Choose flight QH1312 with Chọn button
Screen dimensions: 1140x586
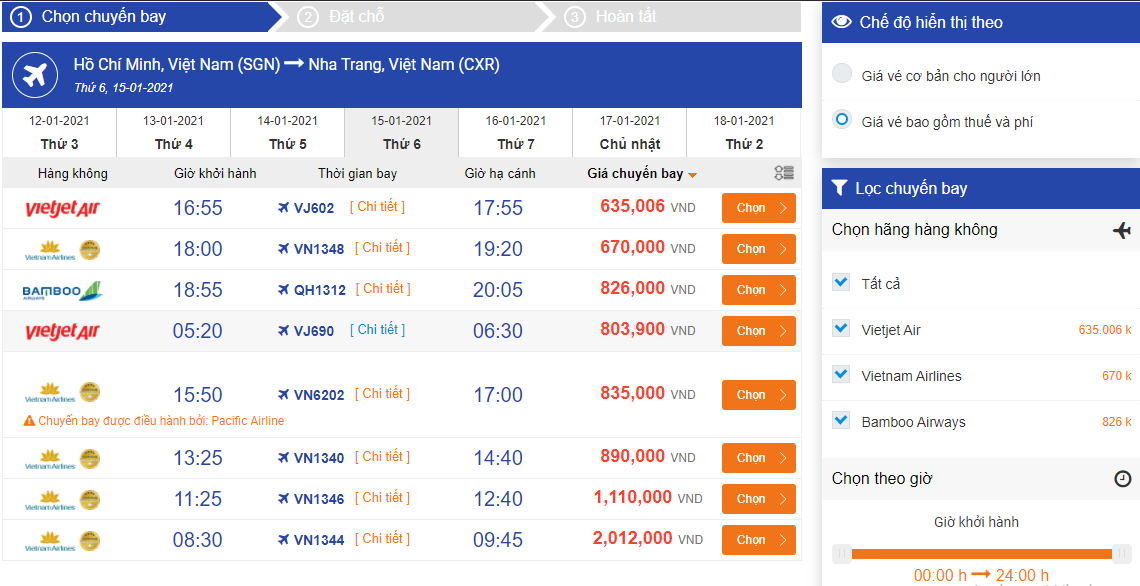pos(759,289)
